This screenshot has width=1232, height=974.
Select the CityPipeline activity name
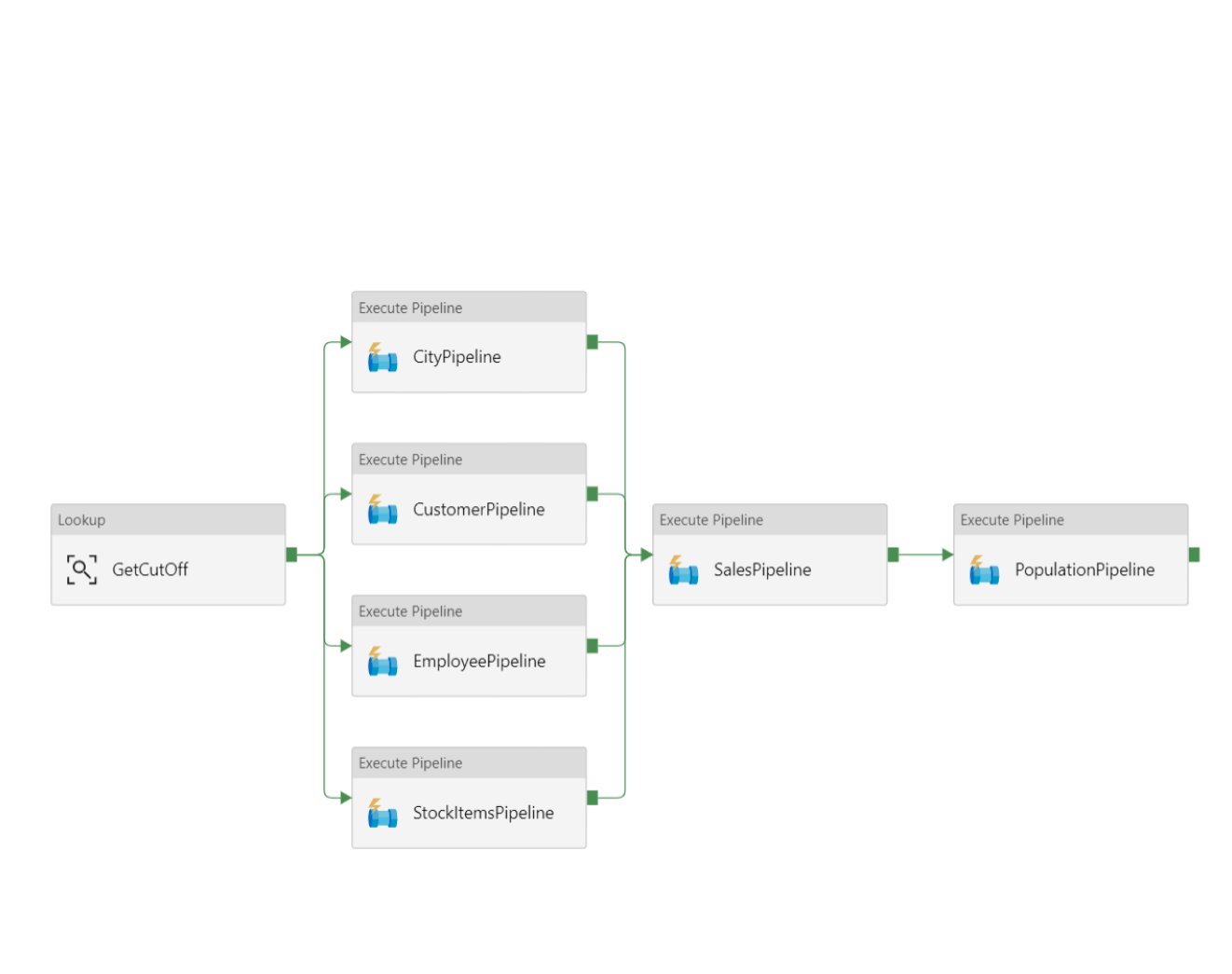[457, 357]
